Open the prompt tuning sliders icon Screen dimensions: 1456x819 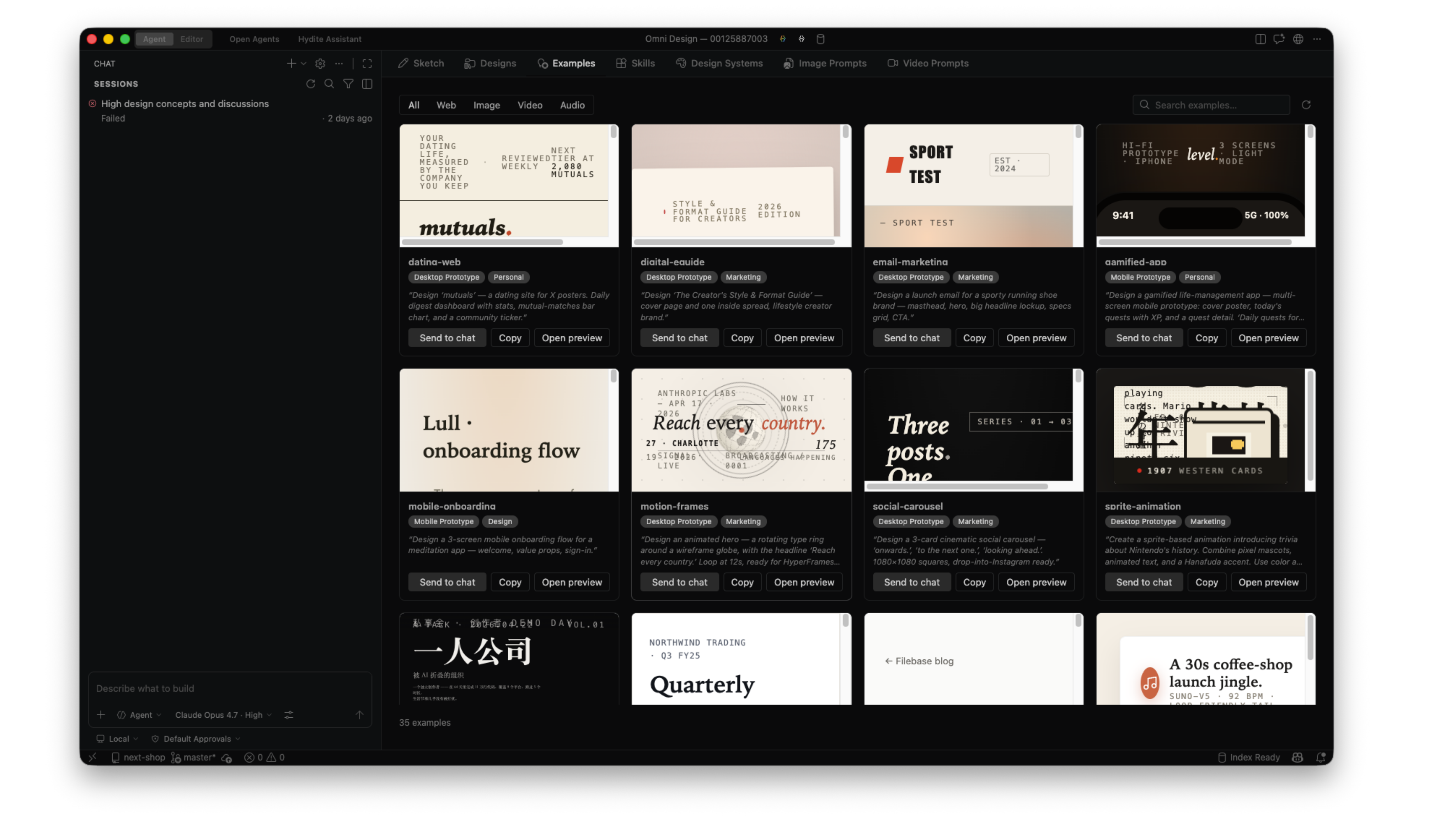click(289, 714)
